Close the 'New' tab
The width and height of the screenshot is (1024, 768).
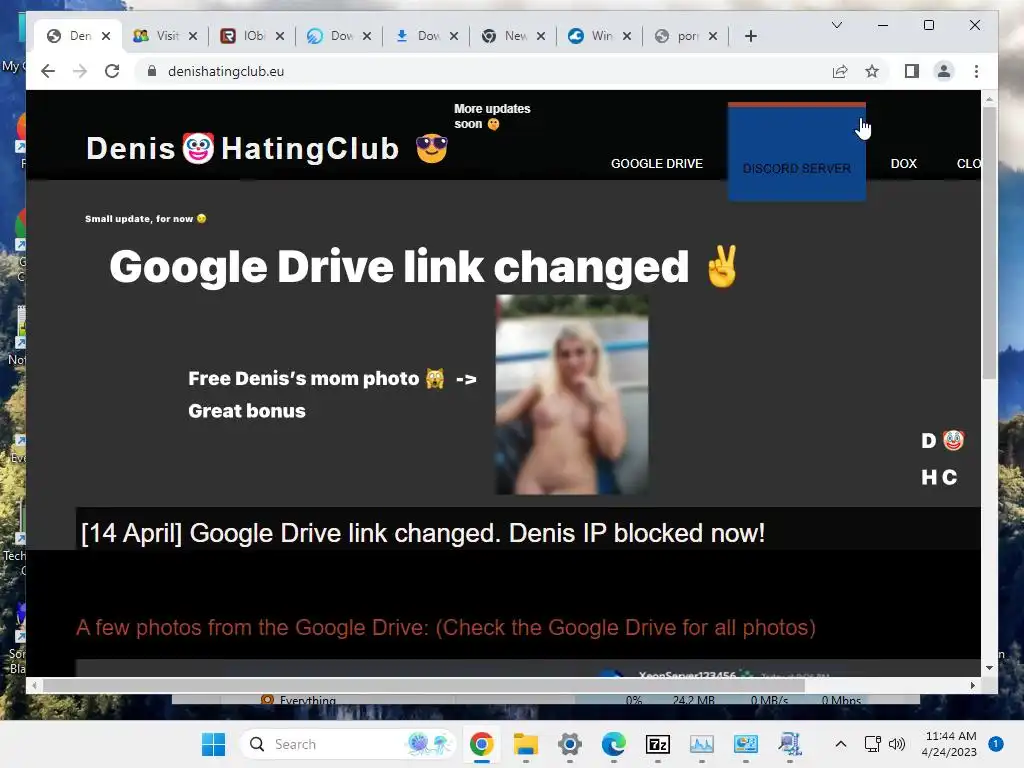pos(541,36)
